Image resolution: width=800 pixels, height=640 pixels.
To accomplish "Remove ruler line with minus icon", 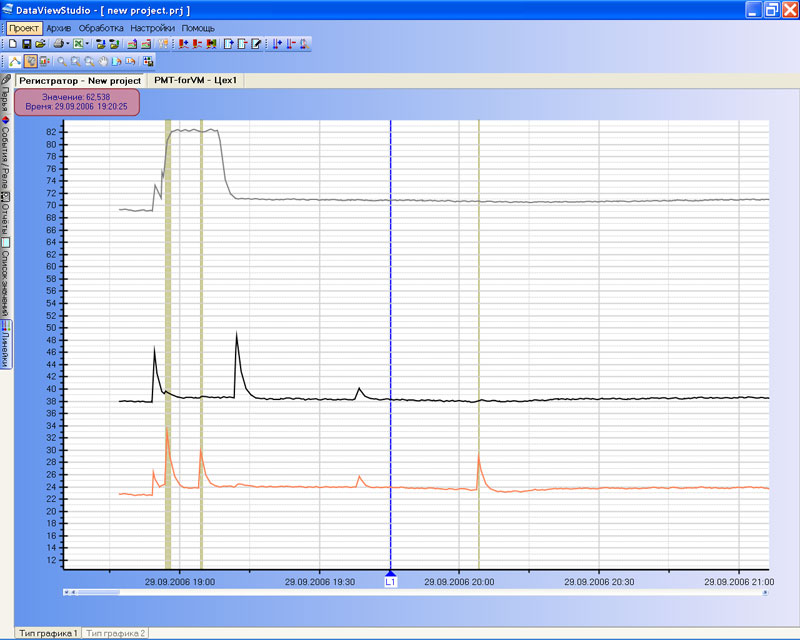I will pos(291,44).
